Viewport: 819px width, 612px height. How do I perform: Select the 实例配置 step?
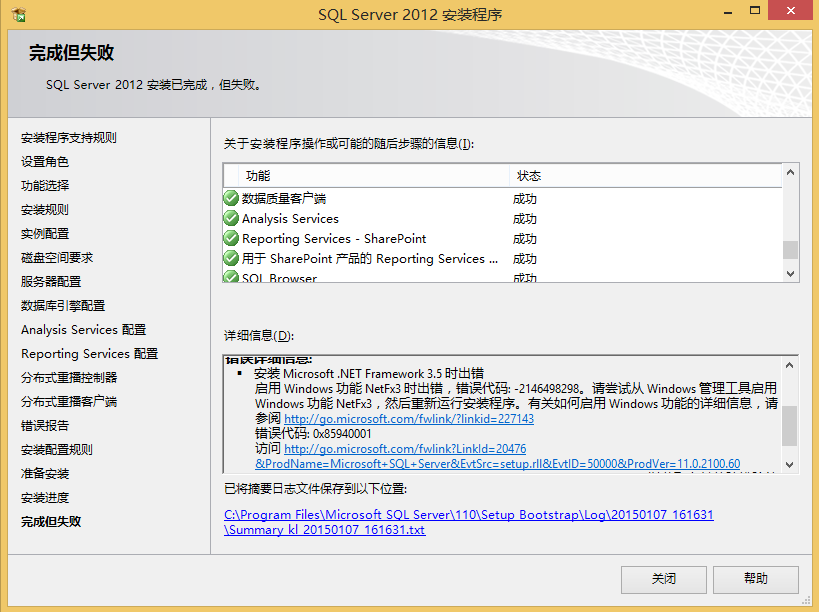pyautogui.click(x=45, y=234)
